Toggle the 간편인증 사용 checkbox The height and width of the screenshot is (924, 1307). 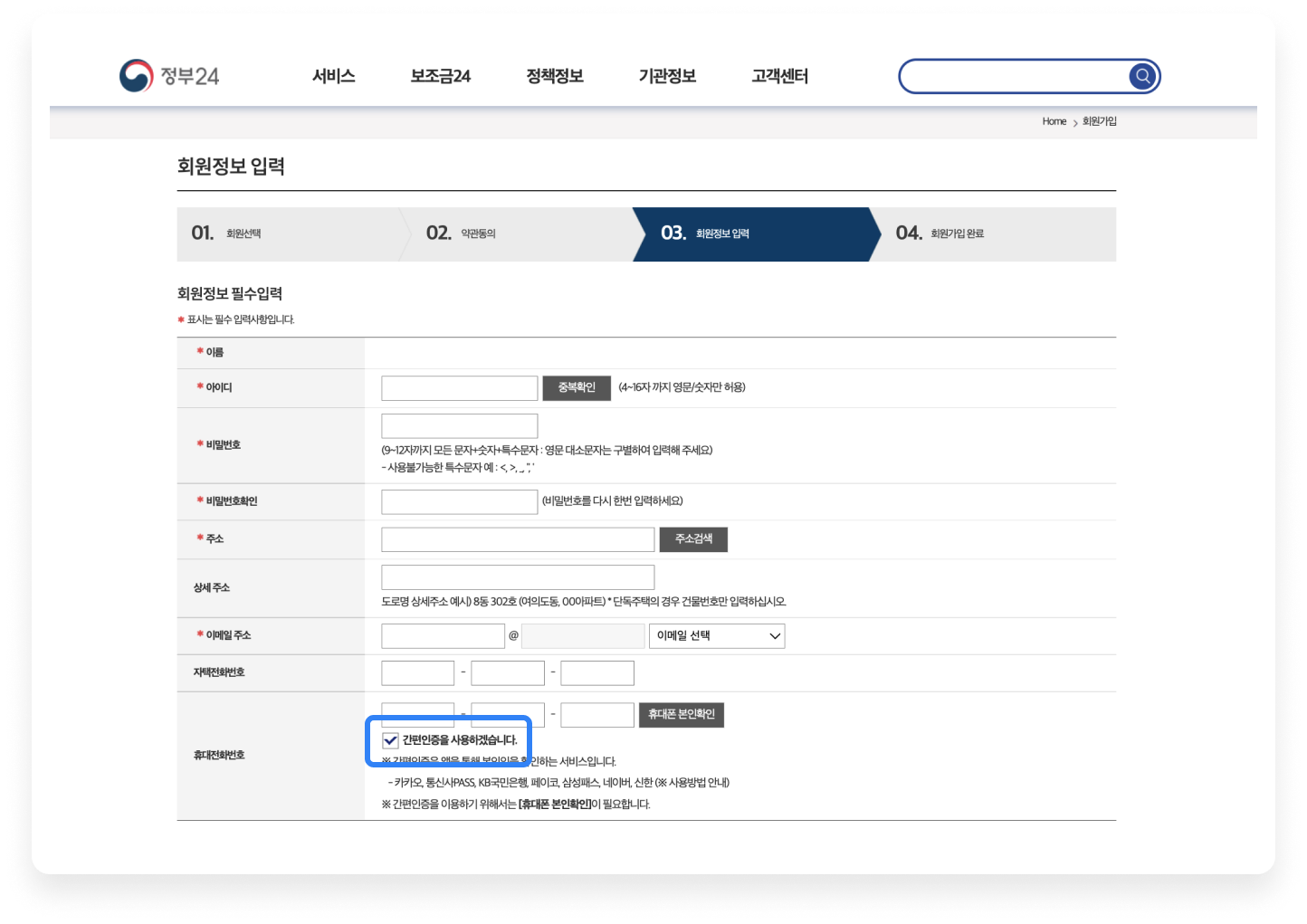coord(391,740)
